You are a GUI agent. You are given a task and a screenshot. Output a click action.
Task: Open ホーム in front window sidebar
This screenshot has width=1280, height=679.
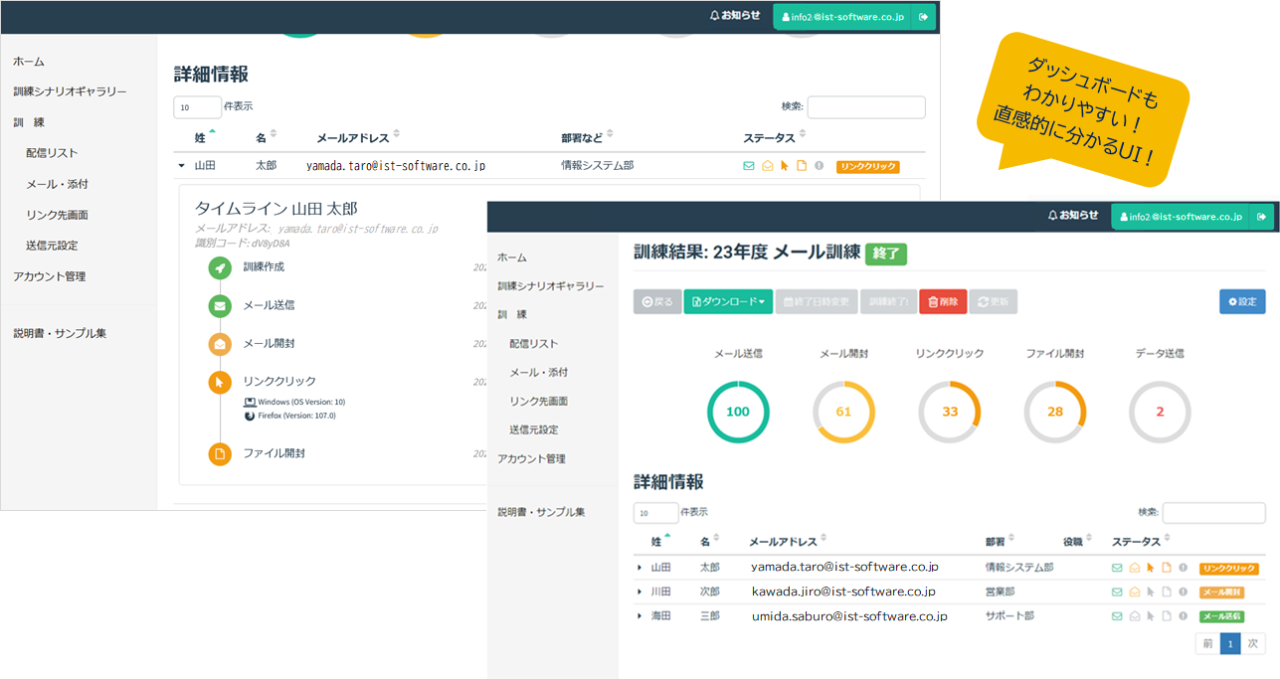tap(512, 257)
